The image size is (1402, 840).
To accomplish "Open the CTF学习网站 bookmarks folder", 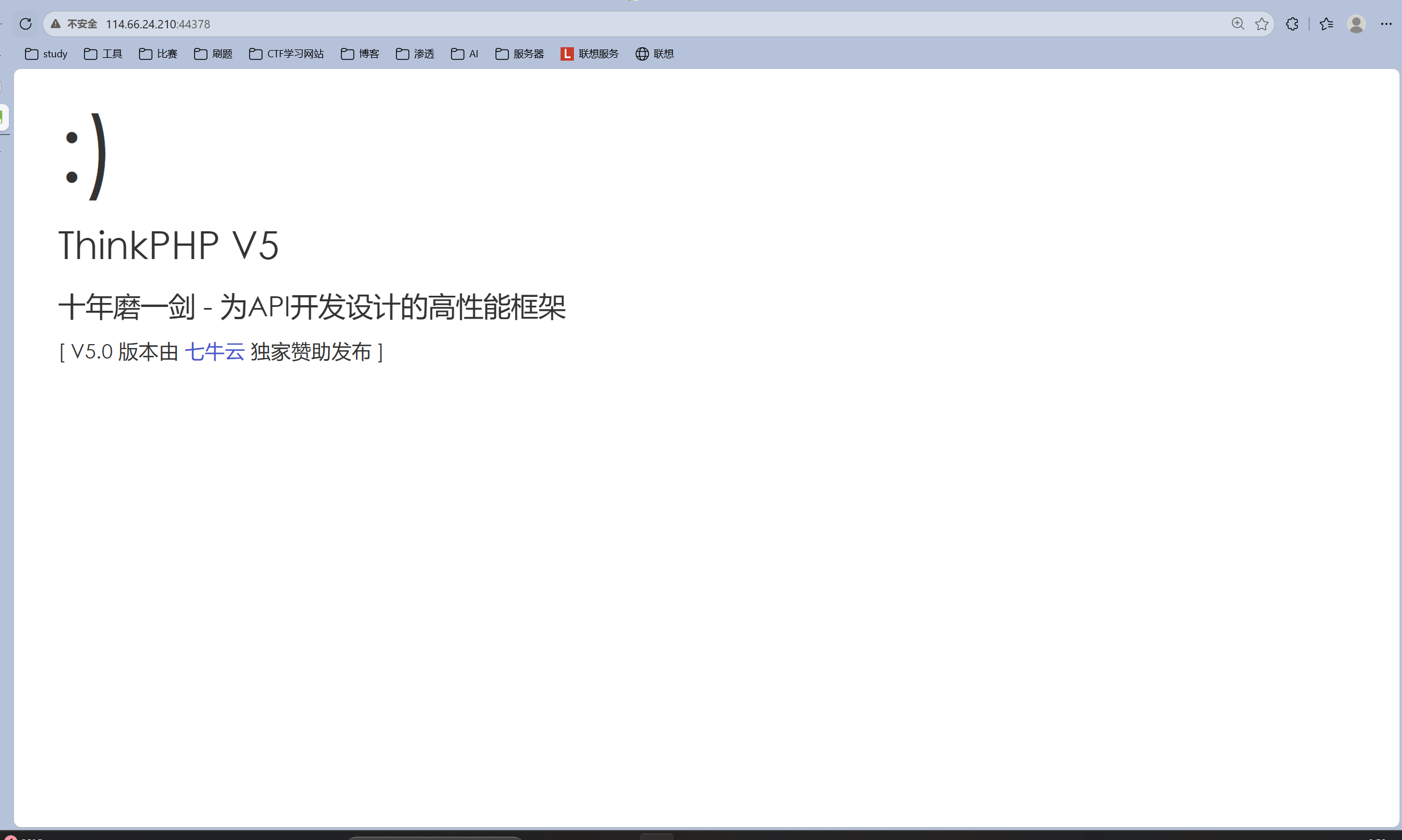I will pyautogui.click(x=286, y=54).
